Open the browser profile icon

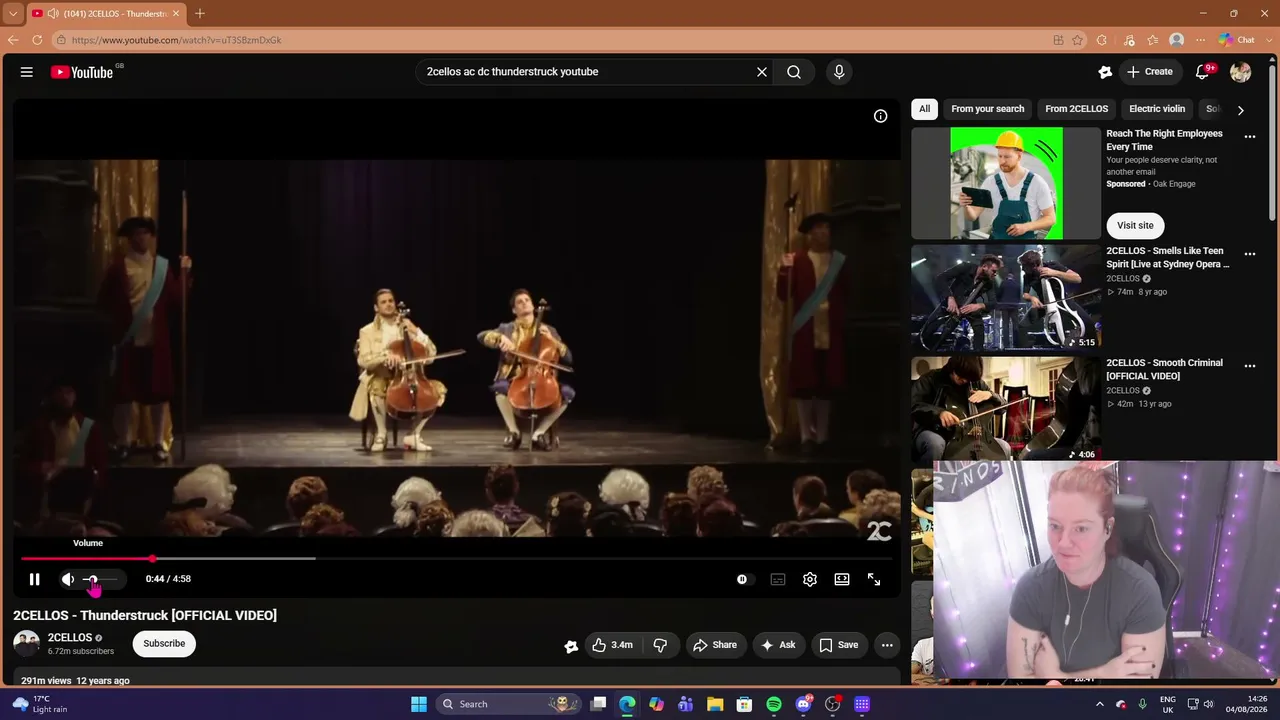coord(1177,40)
